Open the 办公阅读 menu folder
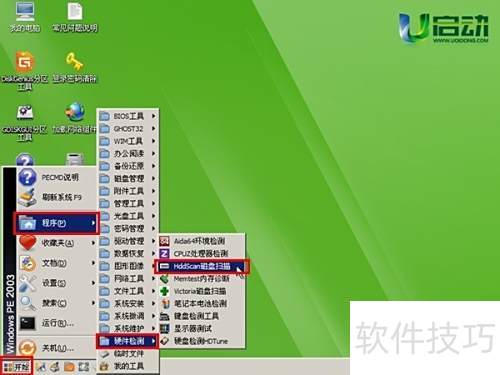This screenshot has height=375, width=500. [128, 154]
